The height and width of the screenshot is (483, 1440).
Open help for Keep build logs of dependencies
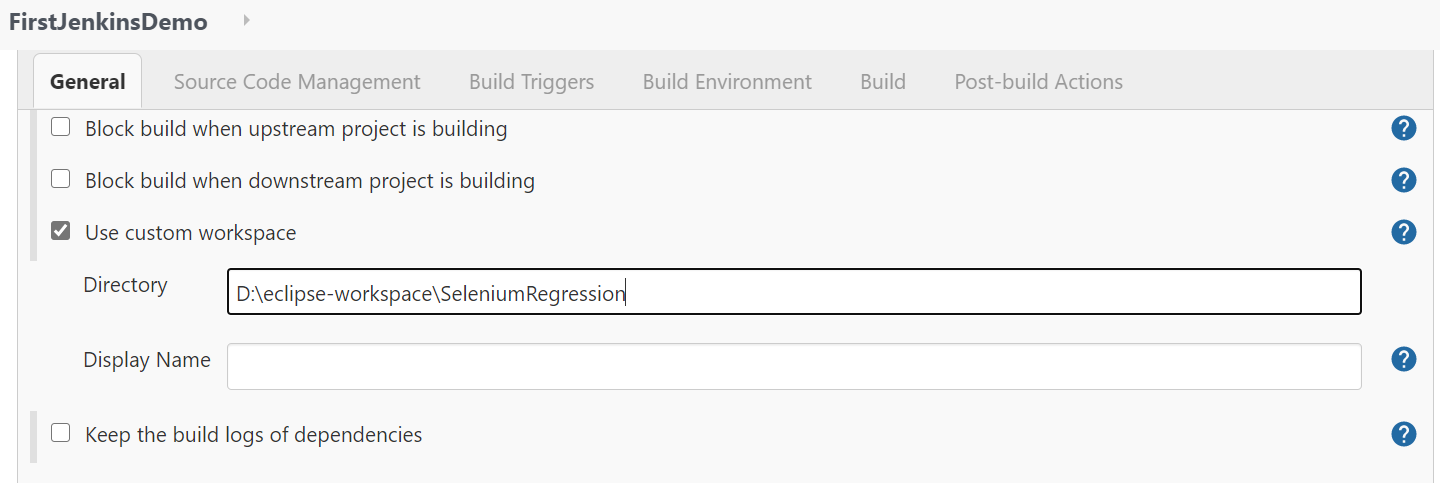click(x=1404, y=434)
